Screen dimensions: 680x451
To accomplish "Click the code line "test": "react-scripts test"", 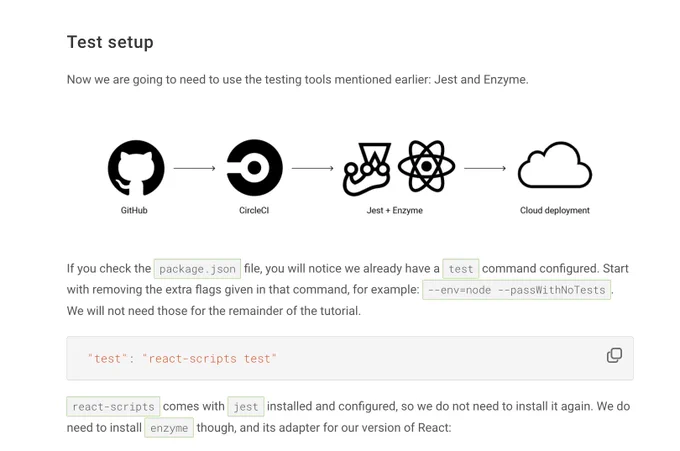I will pos(182,359).
